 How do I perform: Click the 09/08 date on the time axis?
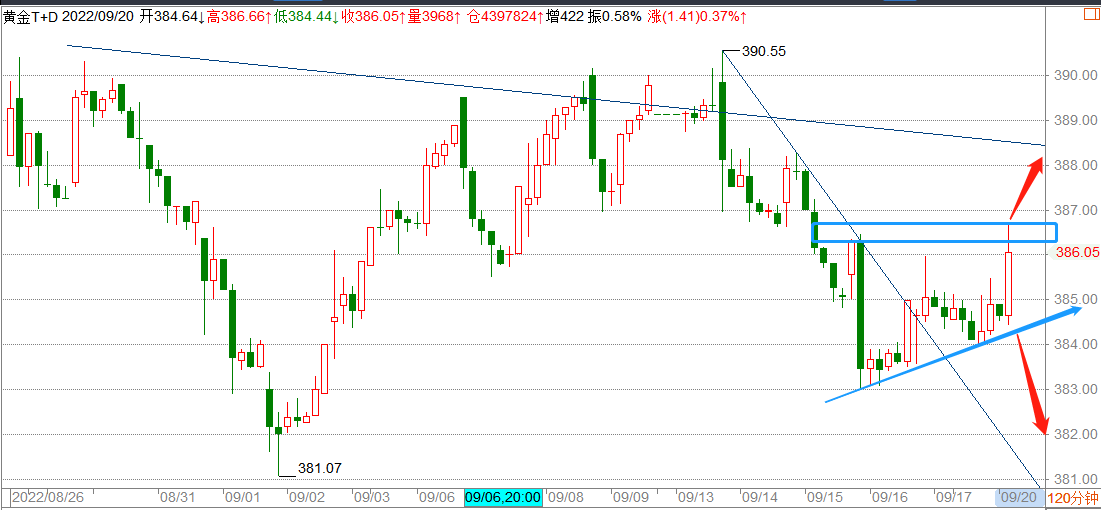[564, 498]
